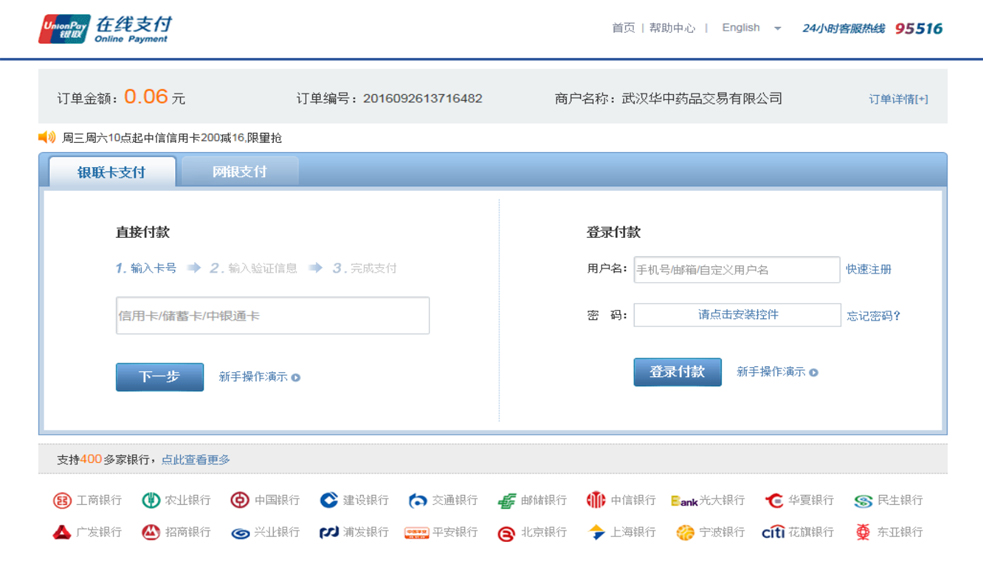Click the speaker announcement icon
This screenshot has height=578, width=983.
[x=47, y=138]
